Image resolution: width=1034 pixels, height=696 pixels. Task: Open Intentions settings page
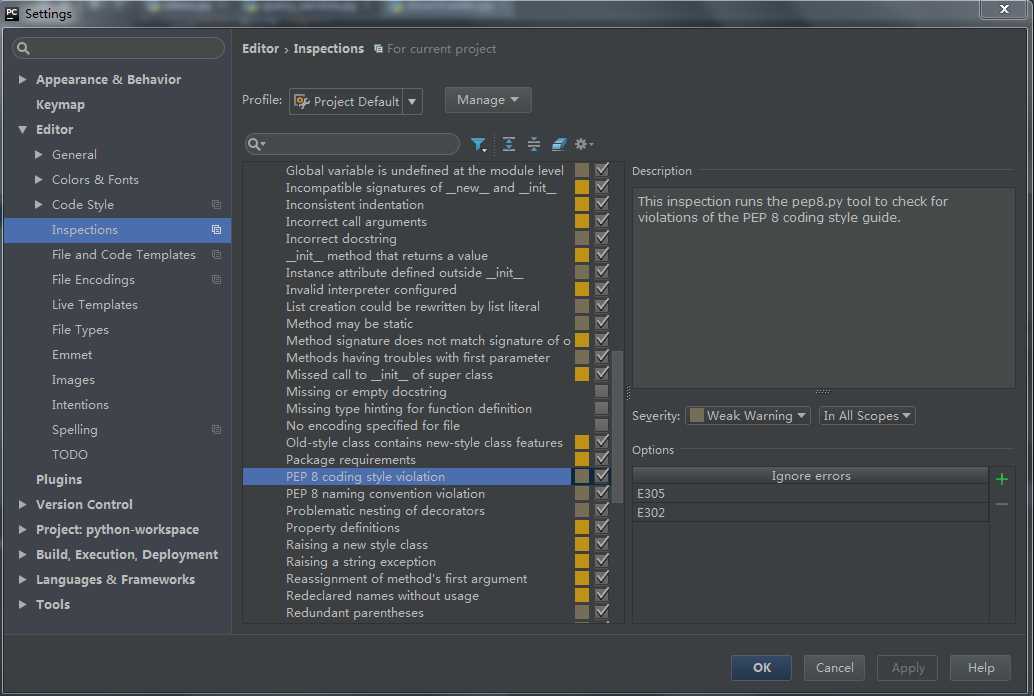(80, 404)
